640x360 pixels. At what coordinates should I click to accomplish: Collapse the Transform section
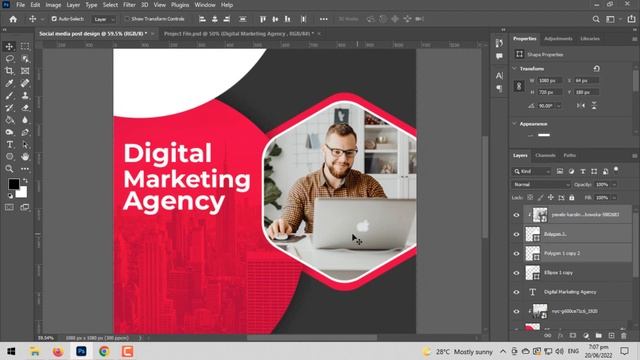(x=515, y=69)
